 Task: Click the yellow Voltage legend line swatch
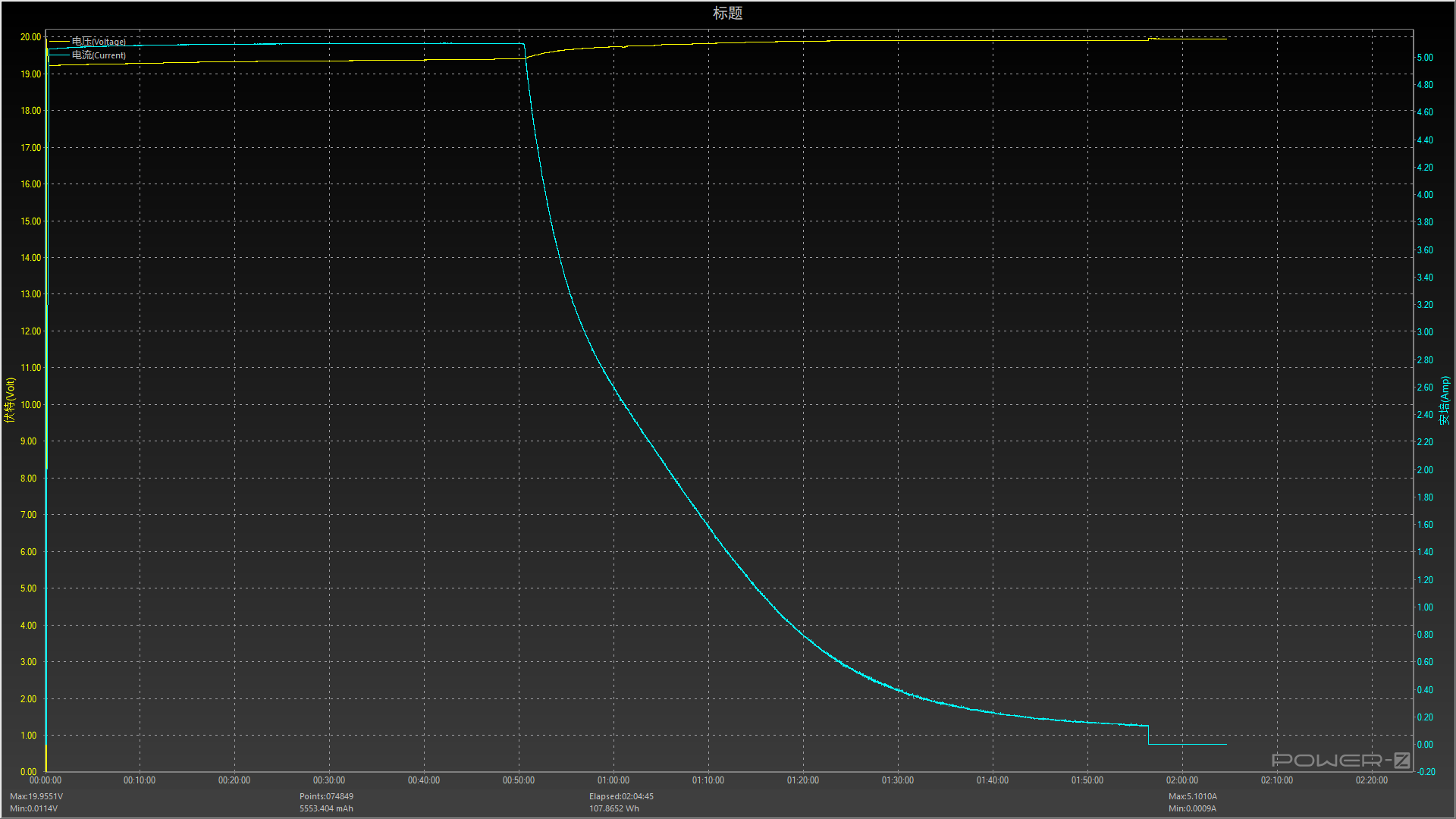59,42
